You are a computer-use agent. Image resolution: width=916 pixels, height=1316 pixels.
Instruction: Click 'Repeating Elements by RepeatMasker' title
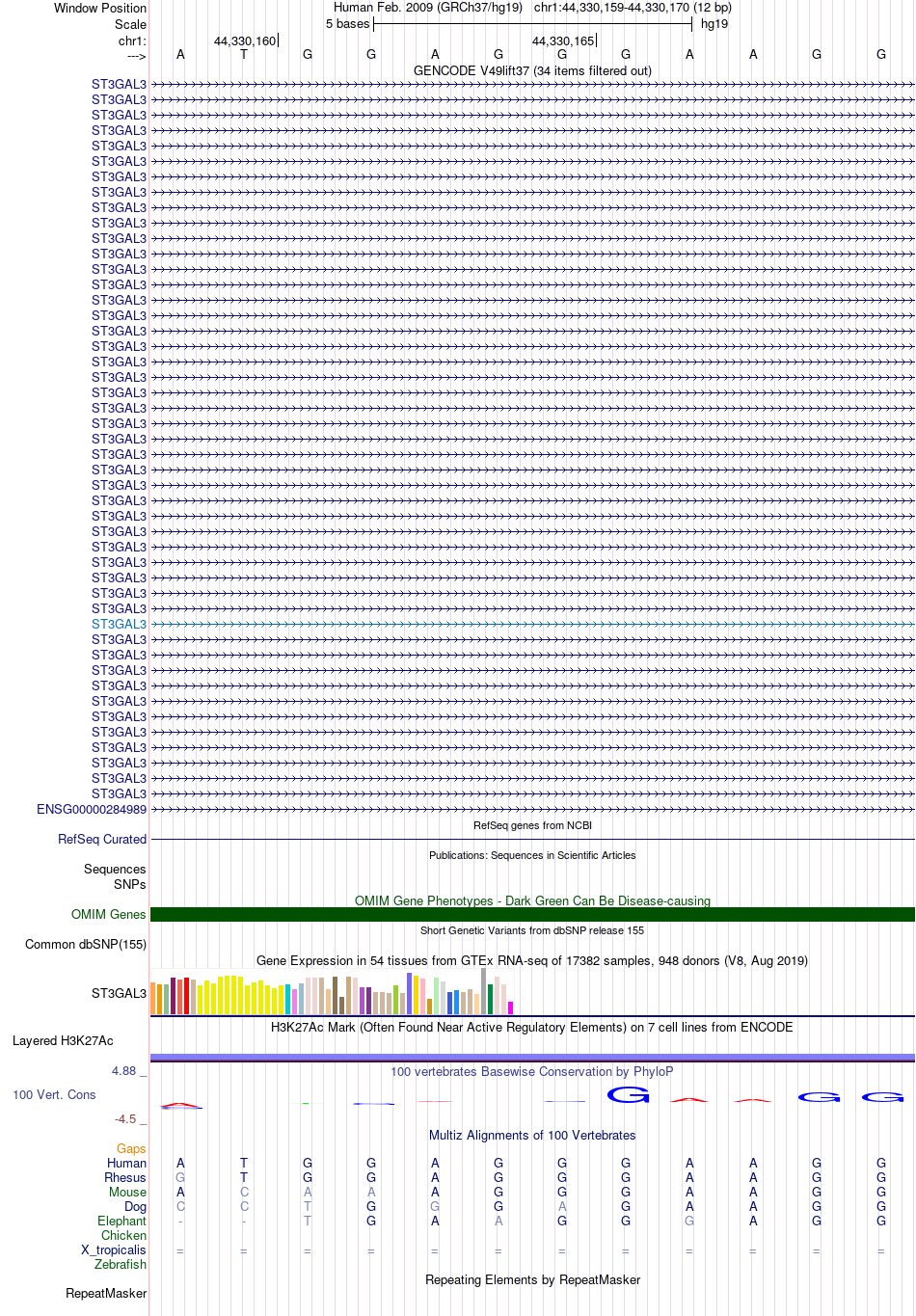532,1279
